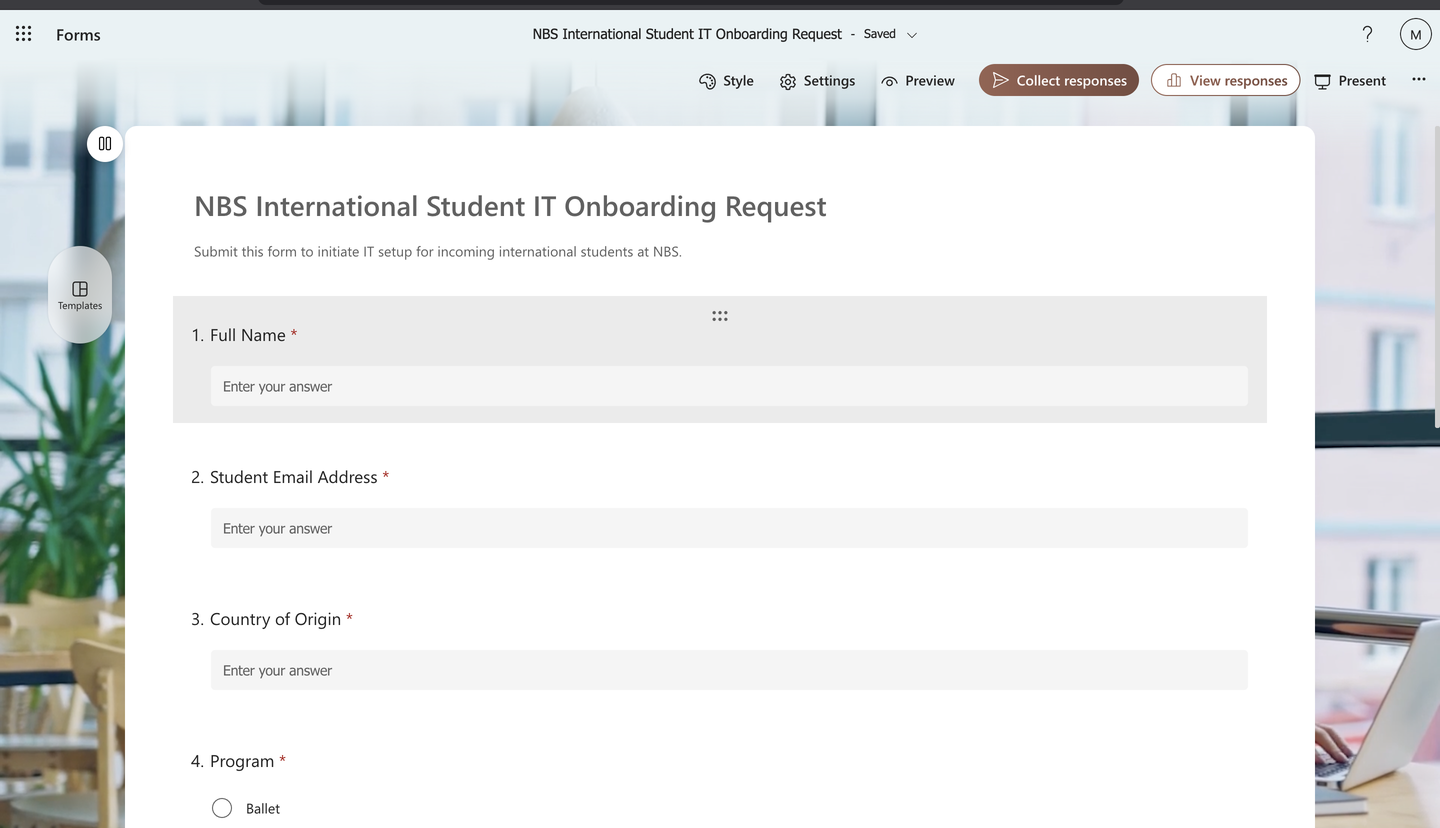Click the Forms home label
This screenshot has width=1440, height=828.
pyautogui.click(x=78, y=35)
